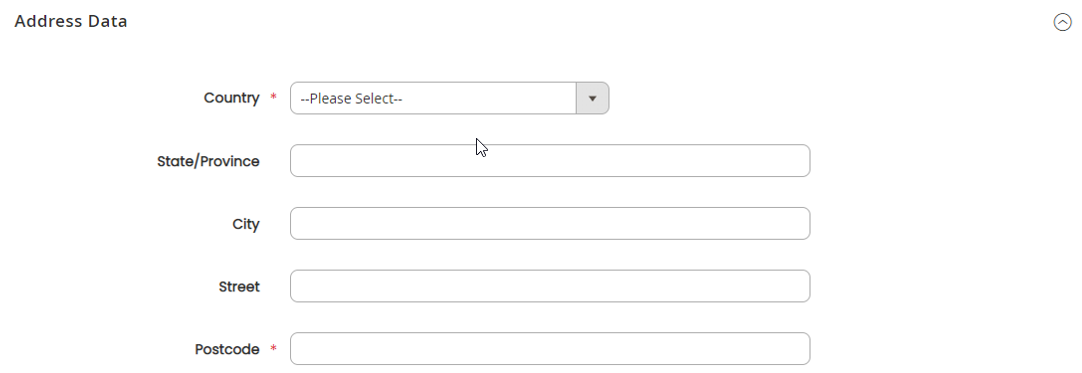1082x373 pixels.
Task: Toggle the Address Data header bar
Action: 541,22
